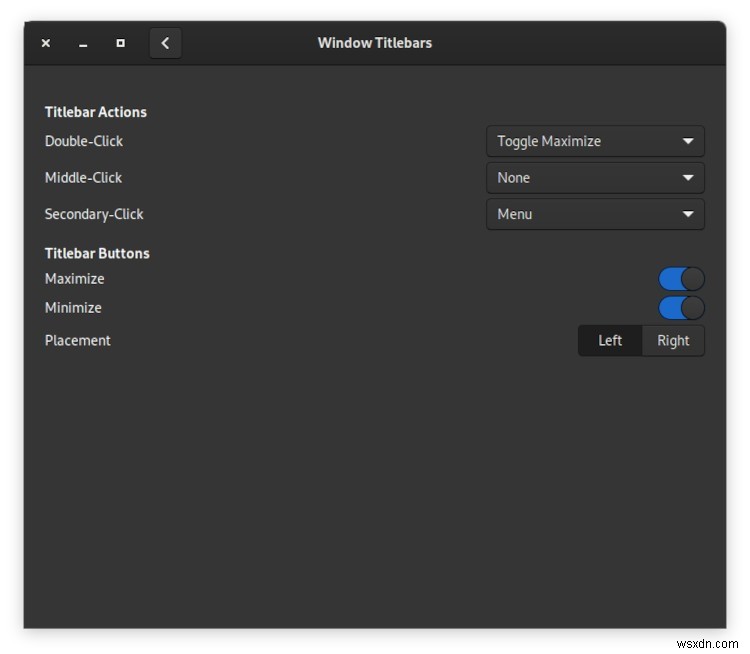The image size is (750, 654).
Task: Click the Titlebar Actions heading
Action: (x=96, y=112)
